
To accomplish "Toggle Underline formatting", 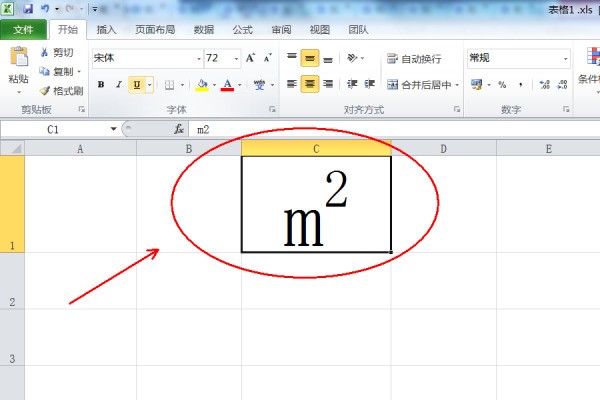I will [137, 85].
